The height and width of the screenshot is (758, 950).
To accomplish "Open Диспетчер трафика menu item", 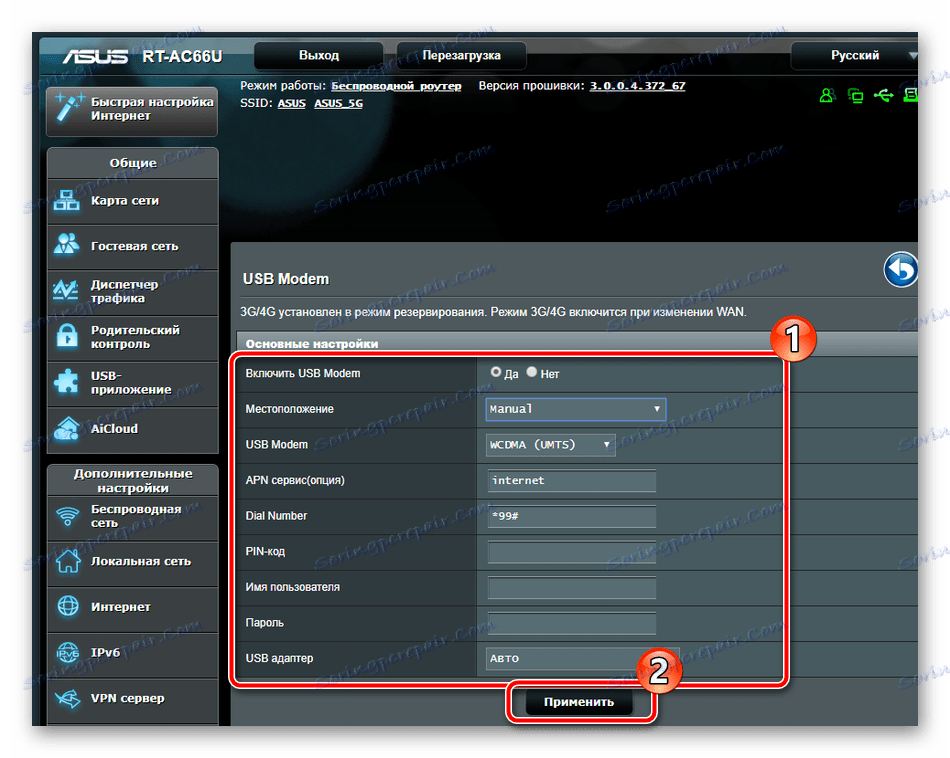I will tap(132, 291).
